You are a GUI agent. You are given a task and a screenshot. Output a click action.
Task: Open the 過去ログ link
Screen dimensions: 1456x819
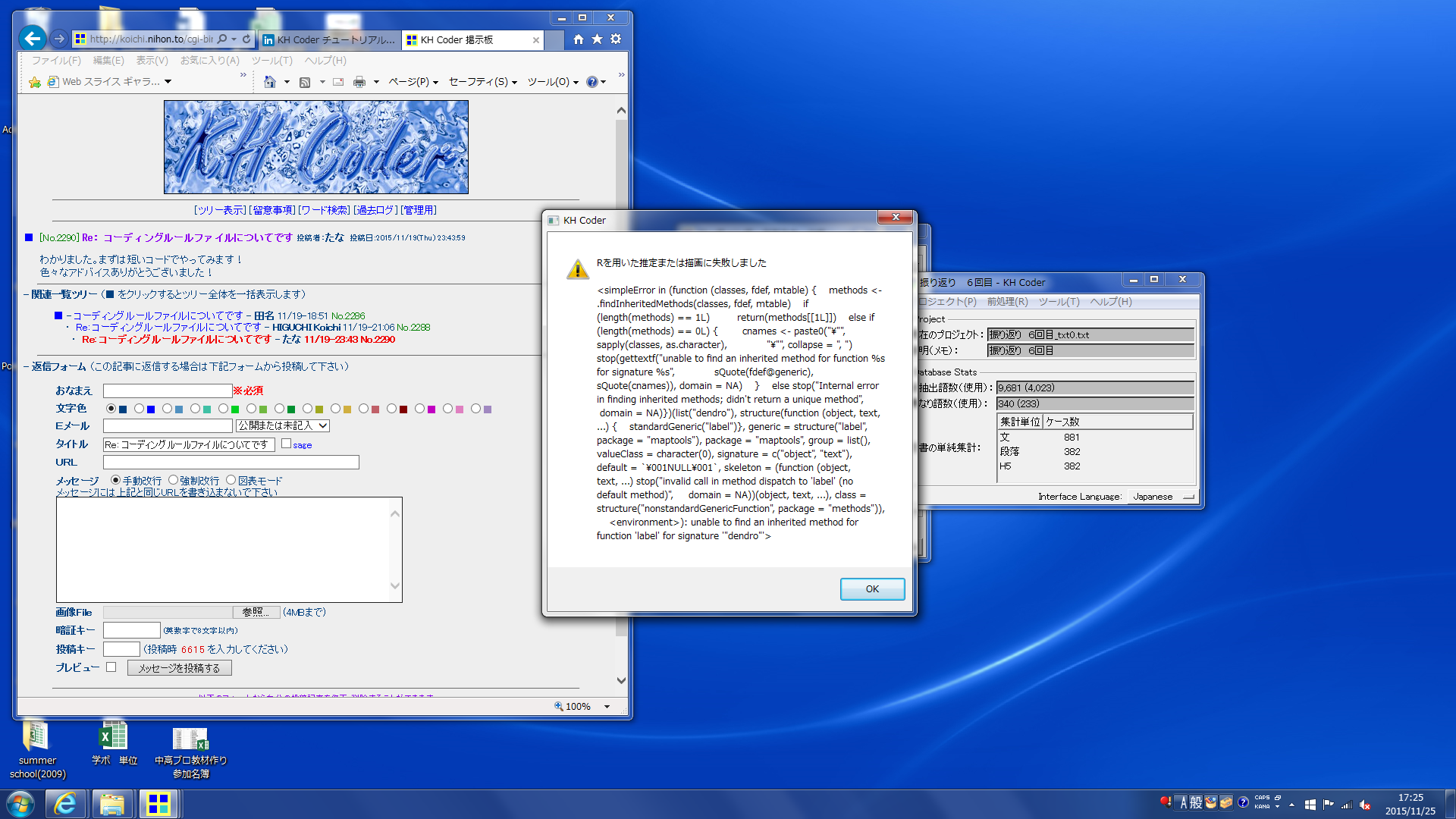coord(375,210)
